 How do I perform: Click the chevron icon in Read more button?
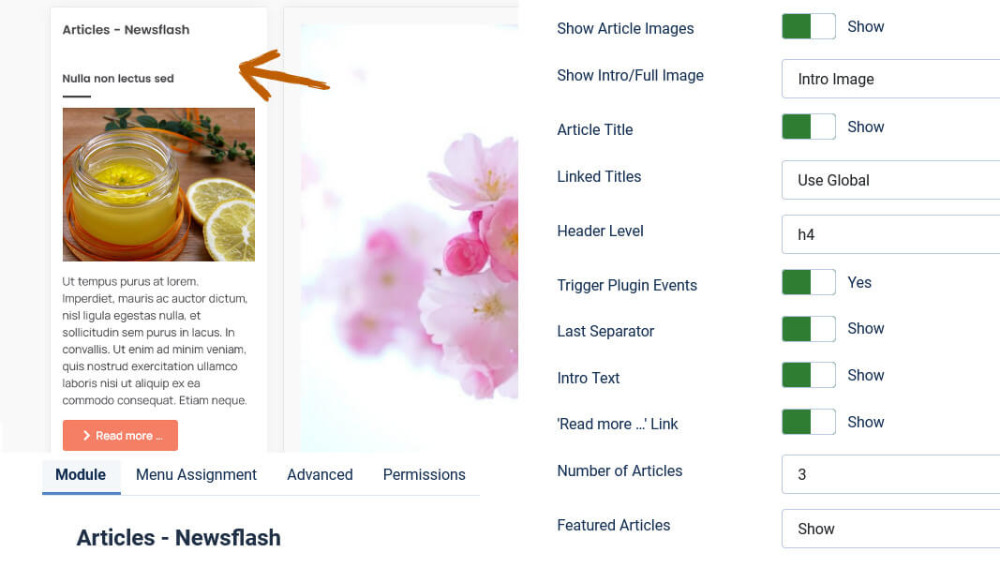coord(86,436)
